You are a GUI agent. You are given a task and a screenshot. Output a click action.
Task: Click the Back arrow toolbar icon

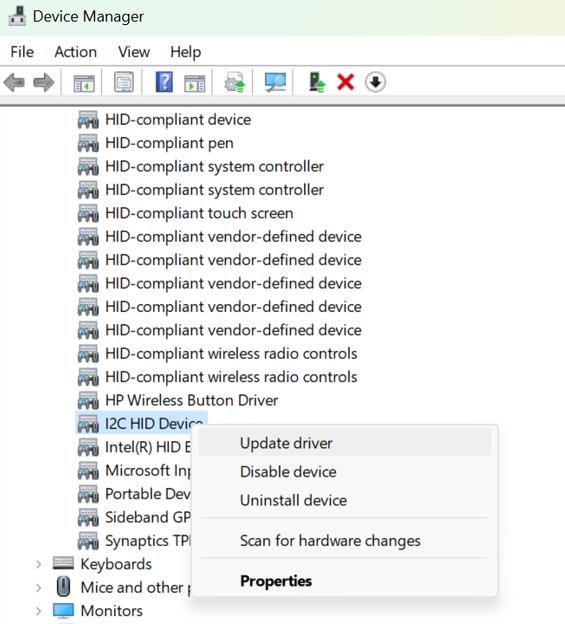(x=14, y=82)
